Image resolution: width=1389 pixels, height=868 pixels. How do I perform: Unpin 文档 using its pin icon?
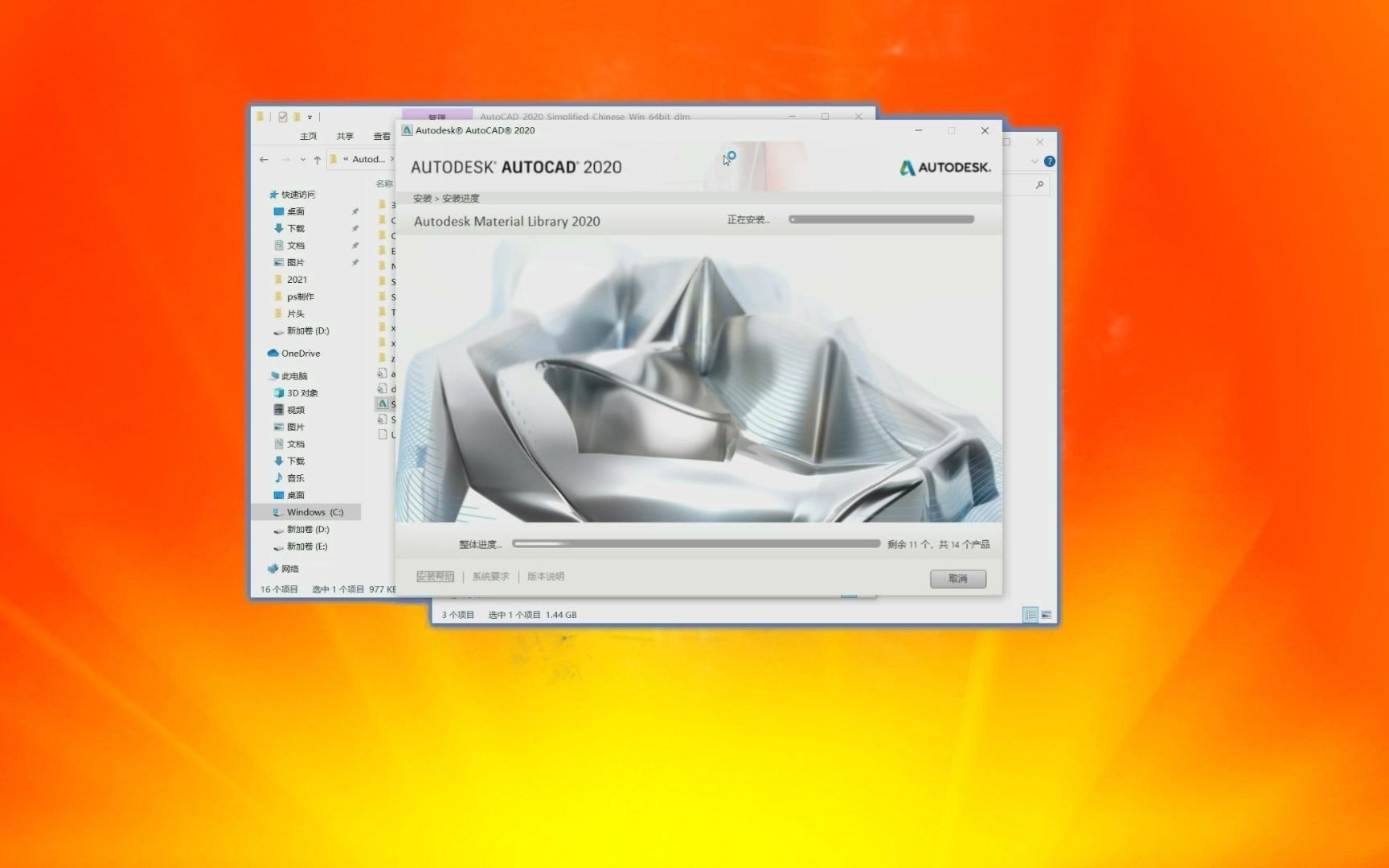(x=354, y=245)
